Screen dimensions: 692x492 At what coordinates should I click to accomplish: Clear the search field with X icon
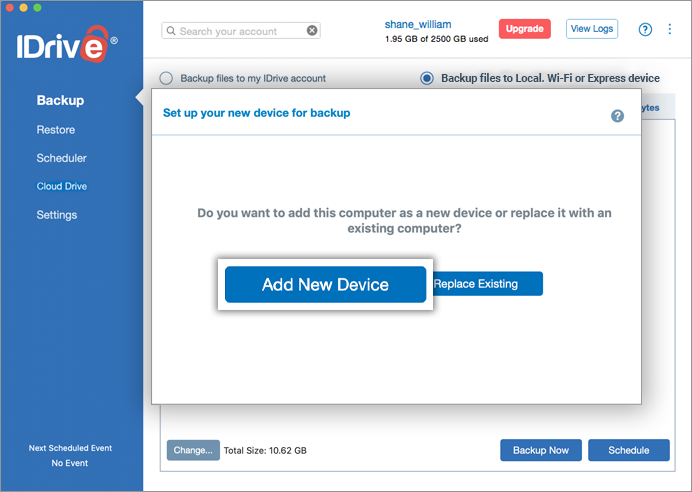coord(312,30)
